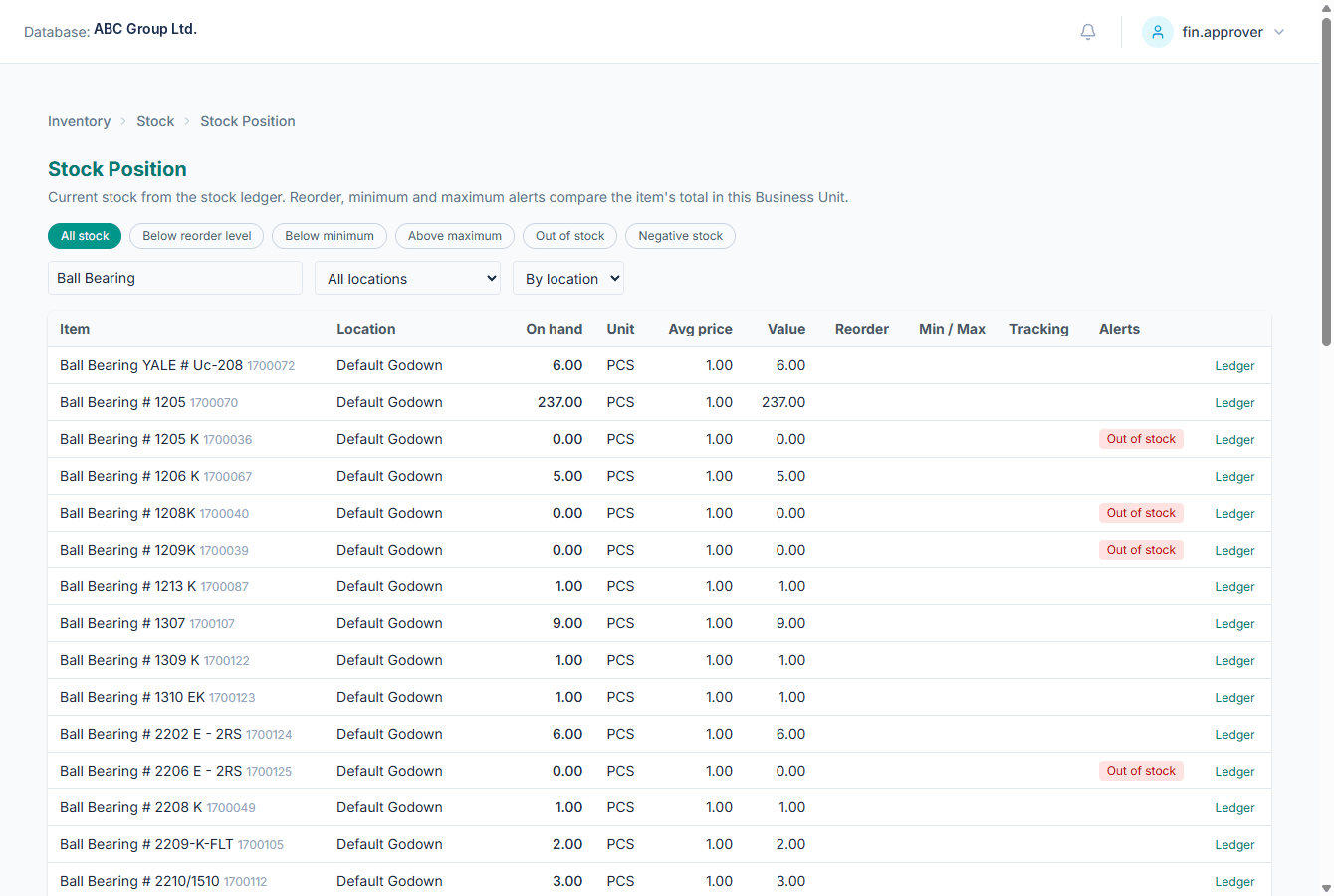Open Ledger for Ball Bearing # 1205 1700070
Viewport: 1334px width, 896px height.
coord(1234,403)
